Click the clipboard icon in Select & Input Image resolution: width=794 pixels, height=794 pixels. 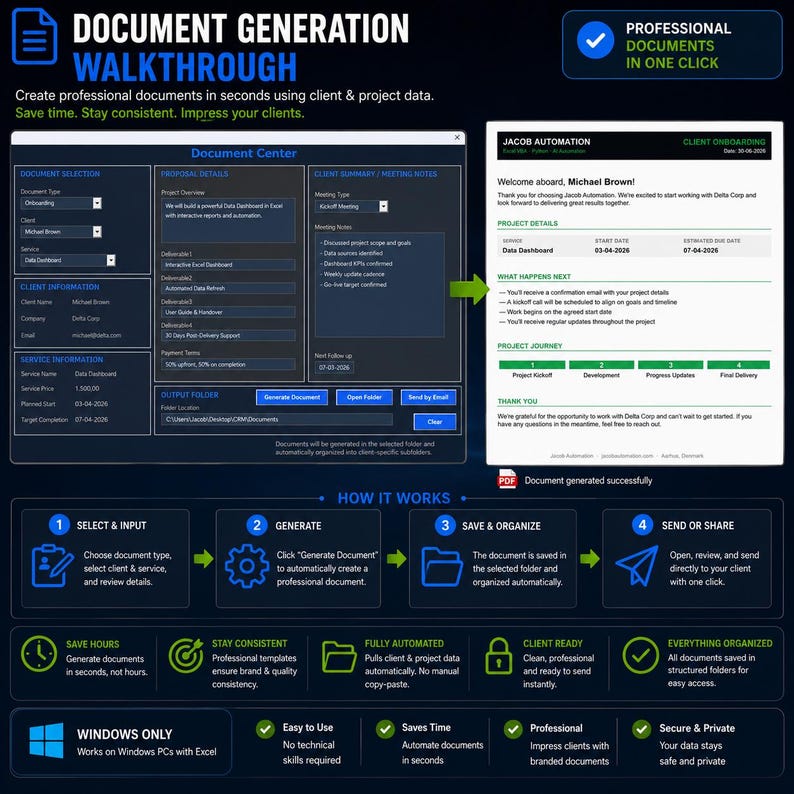pyautogui.click(x=52, y=566)
